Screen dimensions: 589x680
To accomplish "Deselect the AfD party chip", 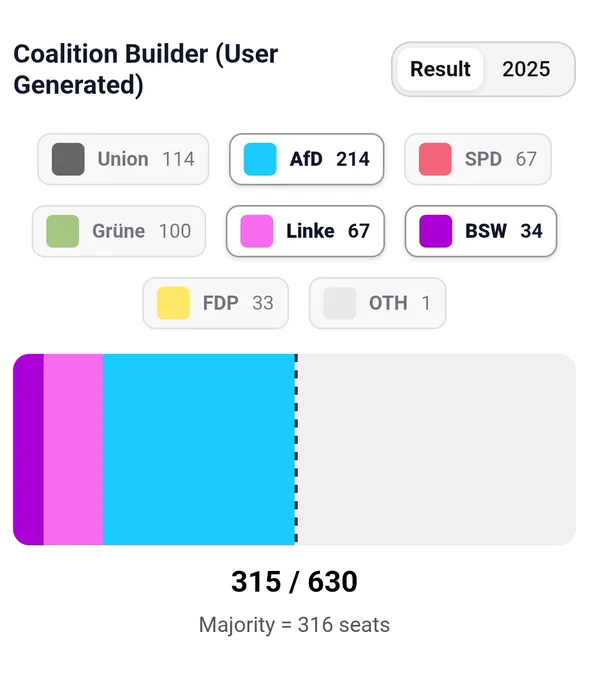I will pyautogui.click(x=307, y=159).
